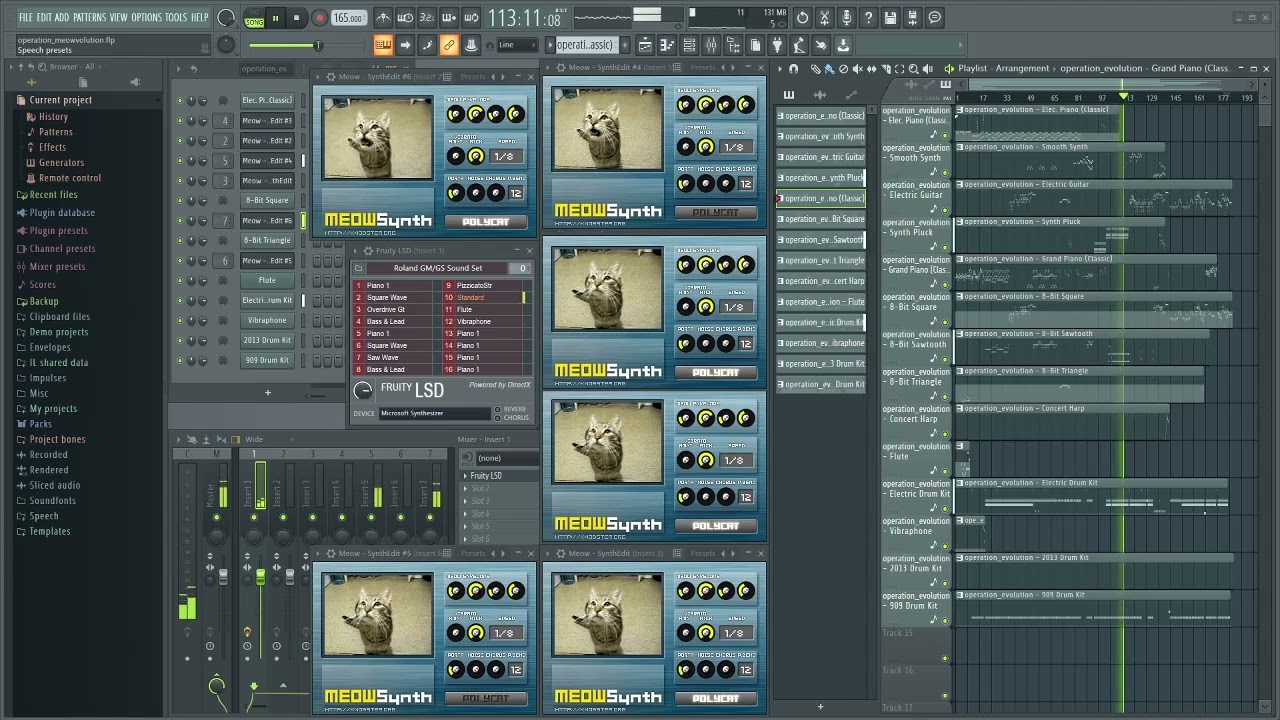1280x720 pixels.
Task: Open help with the question mark icon
Action: coord(868,17)
